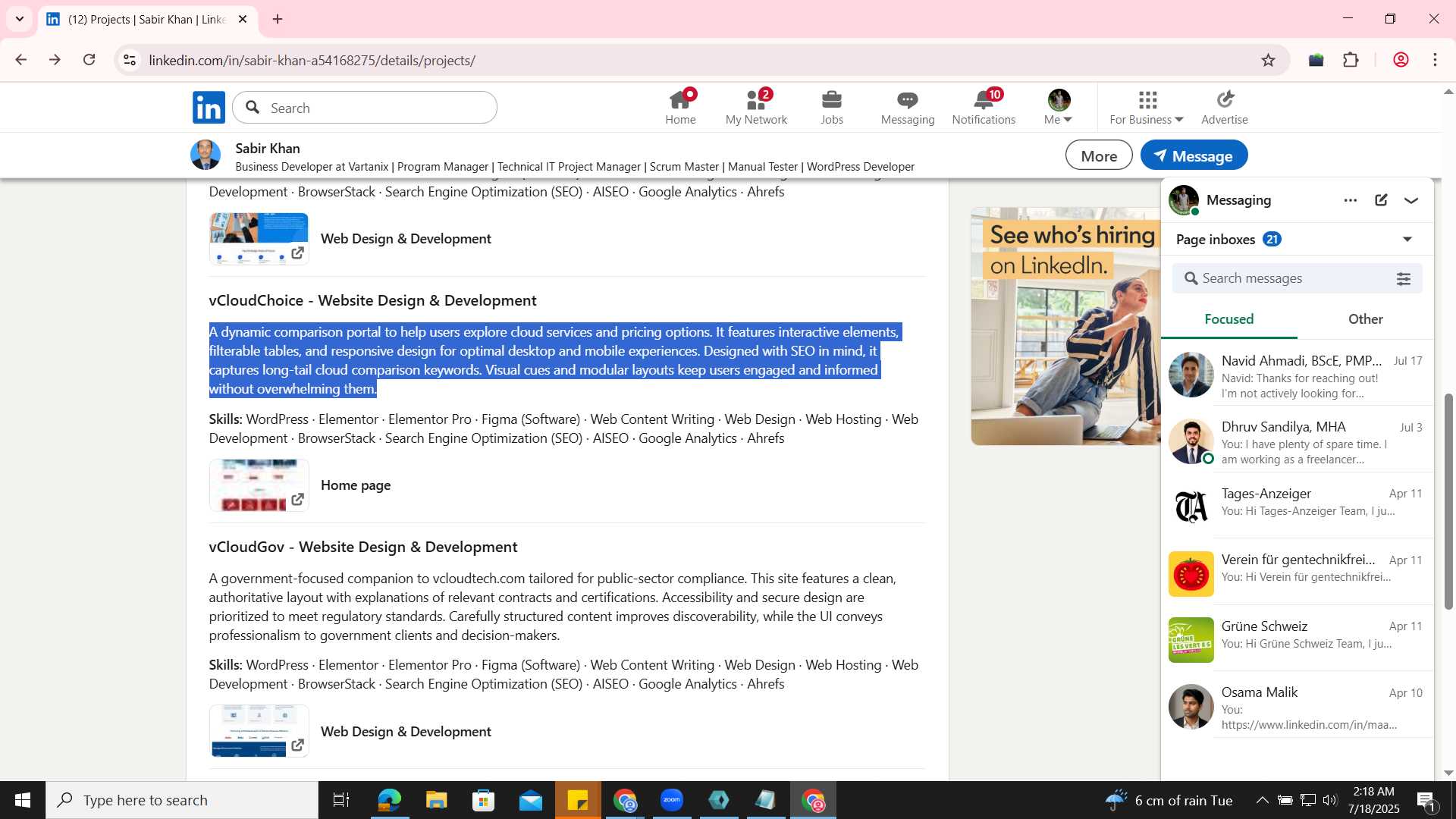Open the Notifications bell
The width and height of the screenshot is (1456, 819).
click(x=984, y=107)
